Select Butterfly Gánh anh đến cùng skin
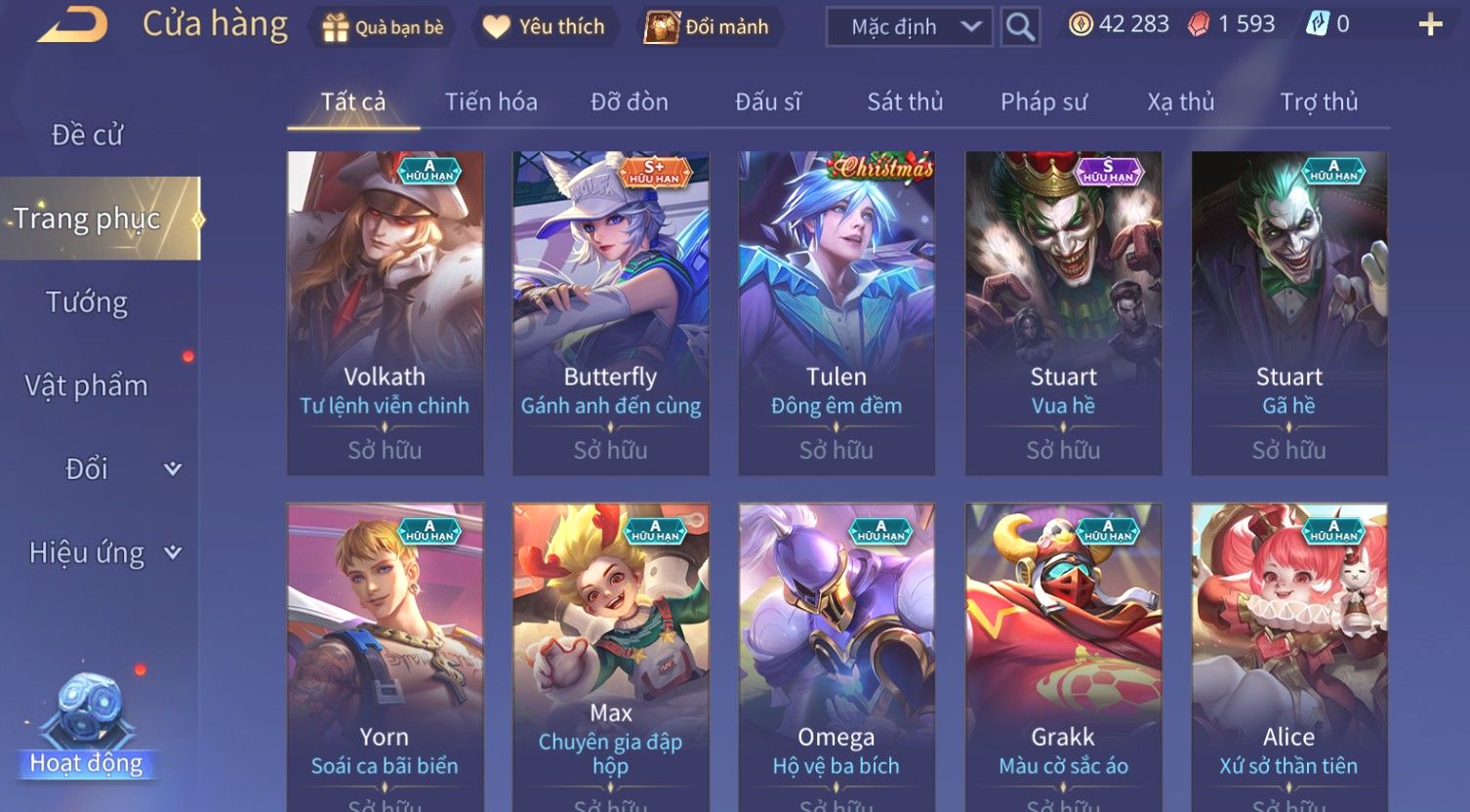The height and width of the screenshot is (812, 1470). tap(611, 313)
